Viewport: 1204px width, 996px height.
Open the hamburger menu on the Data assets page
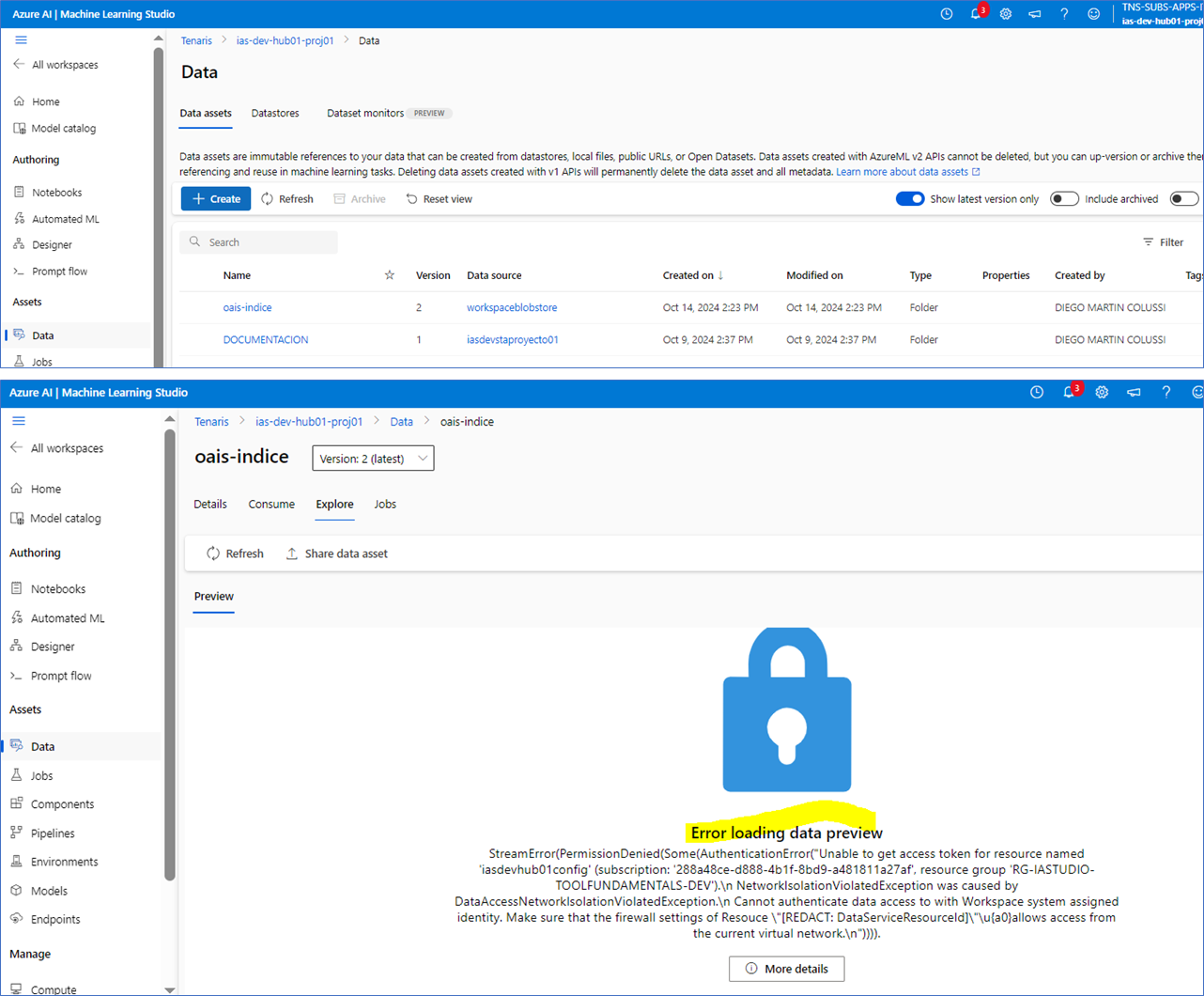21,40
